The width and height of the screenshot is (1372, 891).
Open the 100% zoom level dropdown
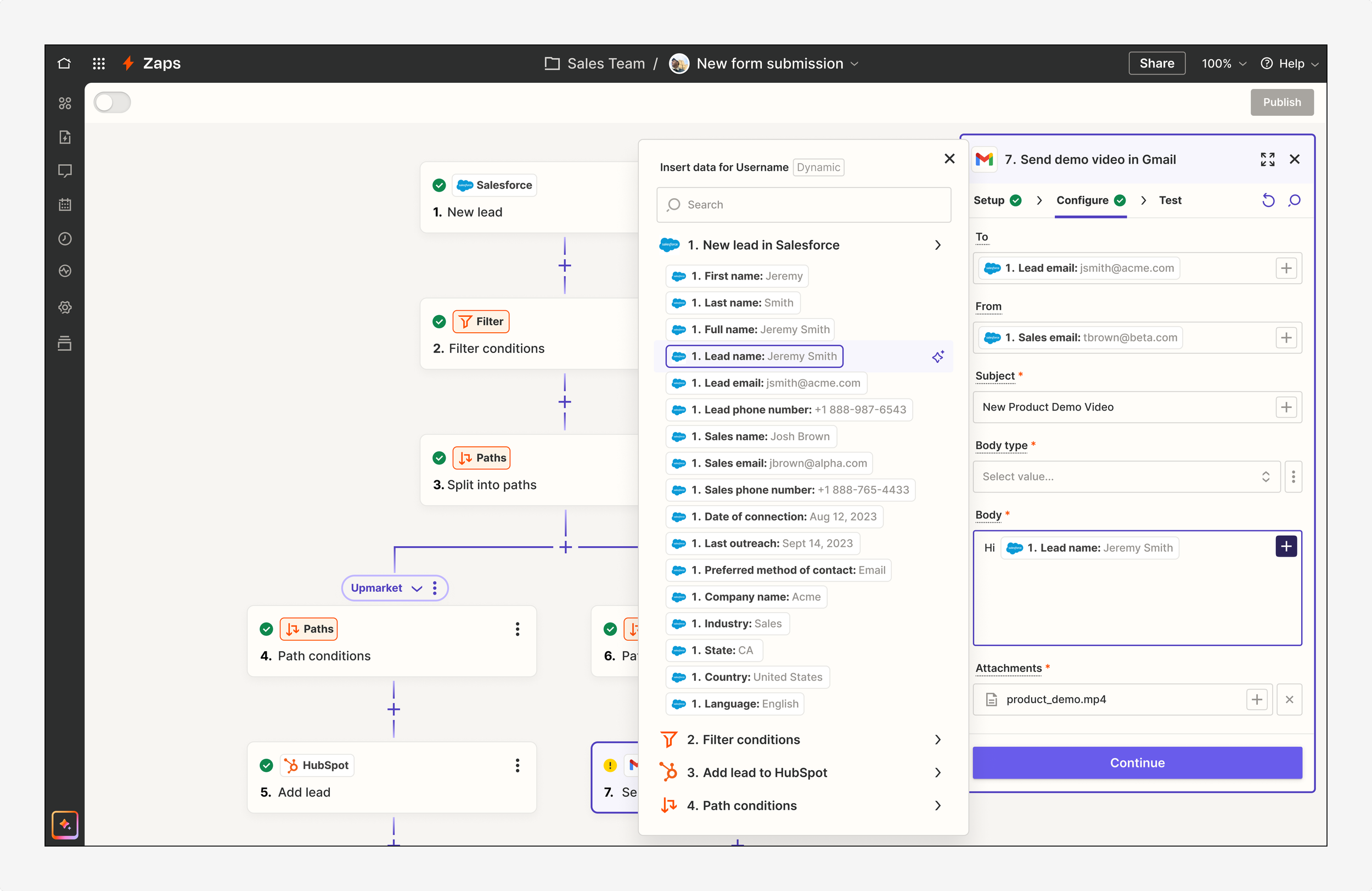[x=1223, y=64]
